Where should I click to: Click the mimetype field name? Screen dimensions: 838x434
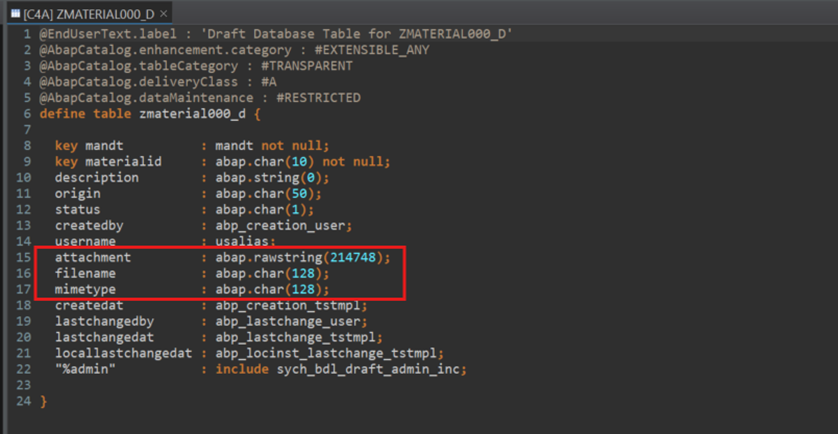pyautogui.click(x=89, y=289)
